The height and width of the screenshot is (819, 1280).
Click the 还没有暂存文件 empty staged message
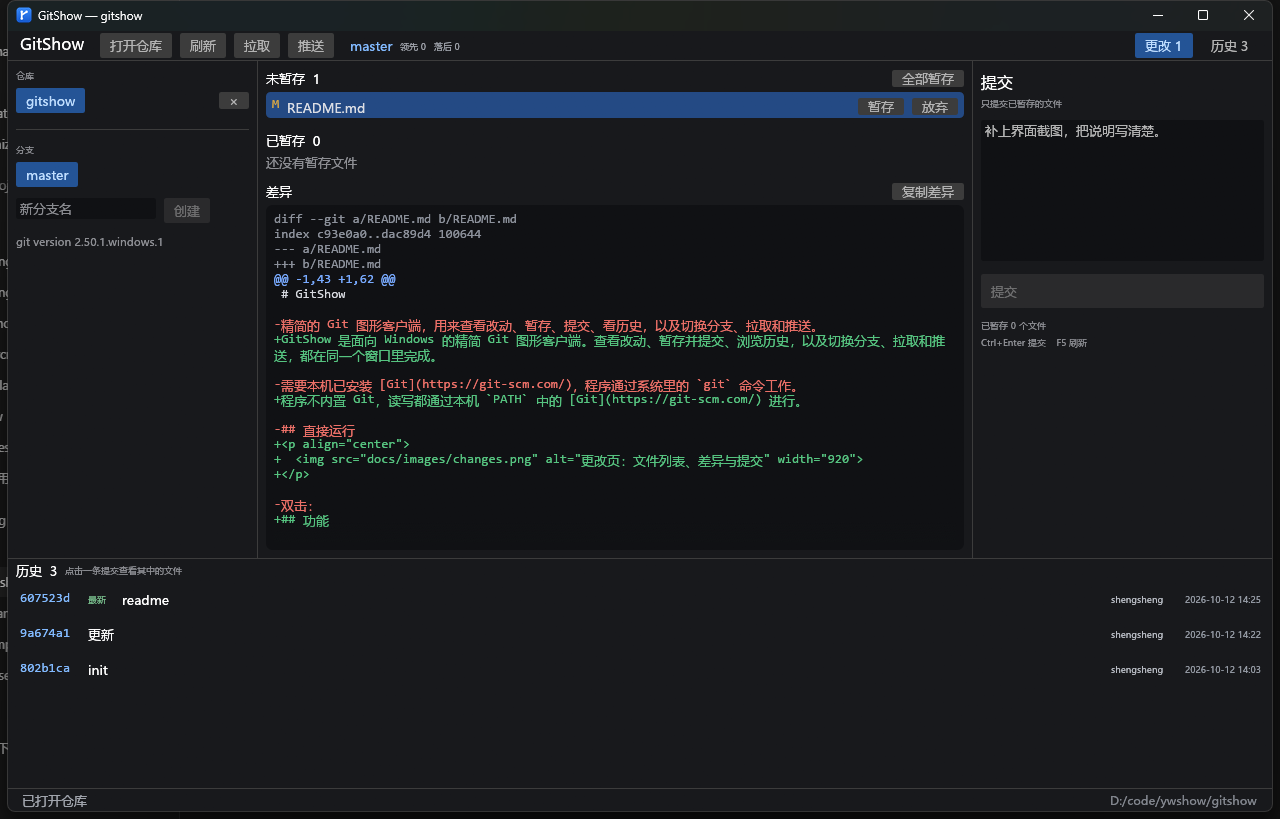click(x=311, y=163)
